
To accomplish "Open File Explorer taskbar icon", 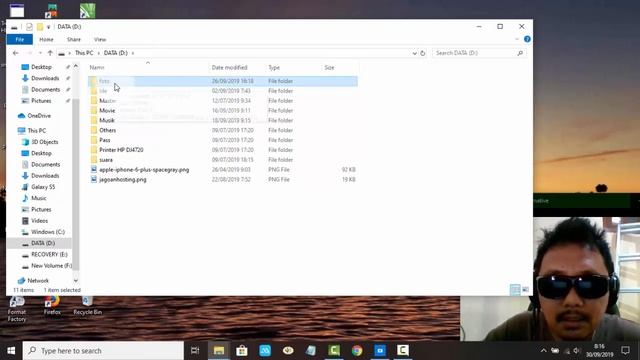I will (x=219, y=351).
